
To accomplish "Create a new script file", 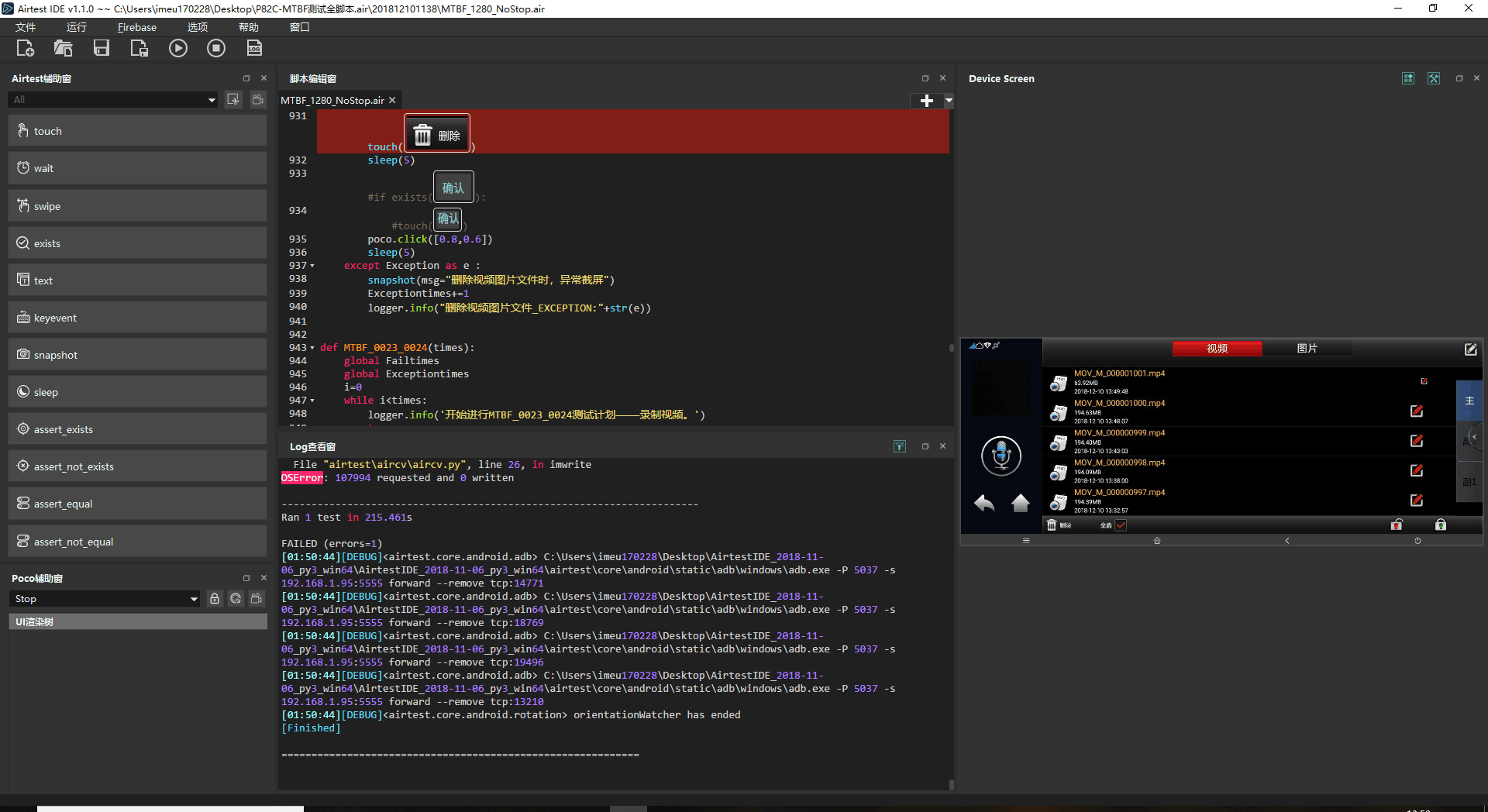I will pos(26,48).
